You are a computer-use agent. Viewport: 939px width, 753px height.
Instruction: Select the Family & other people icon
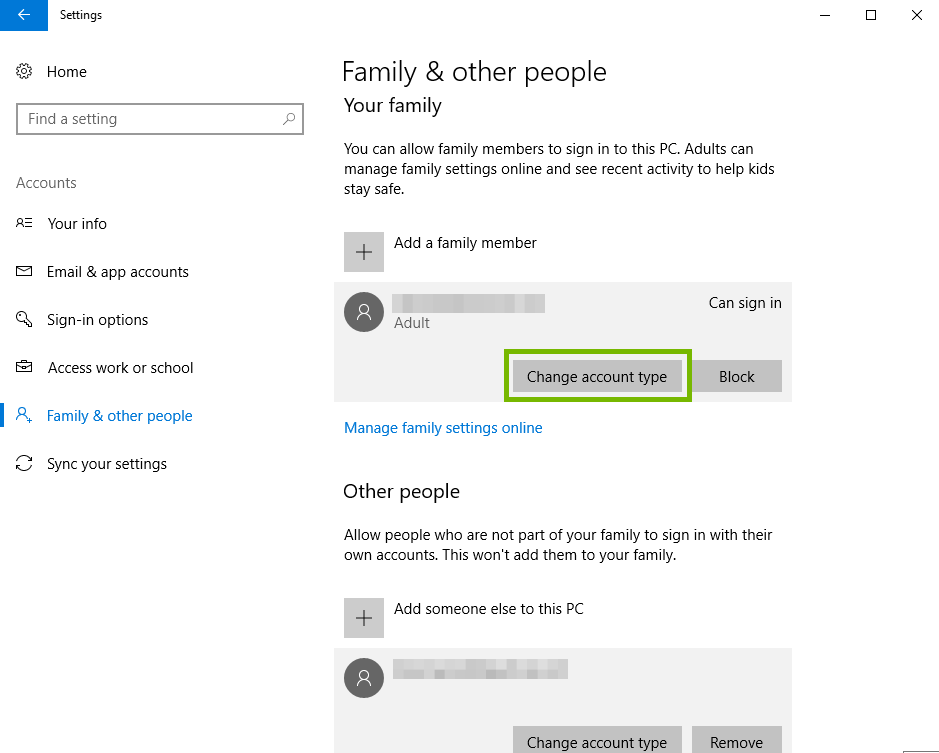(25, 415)
